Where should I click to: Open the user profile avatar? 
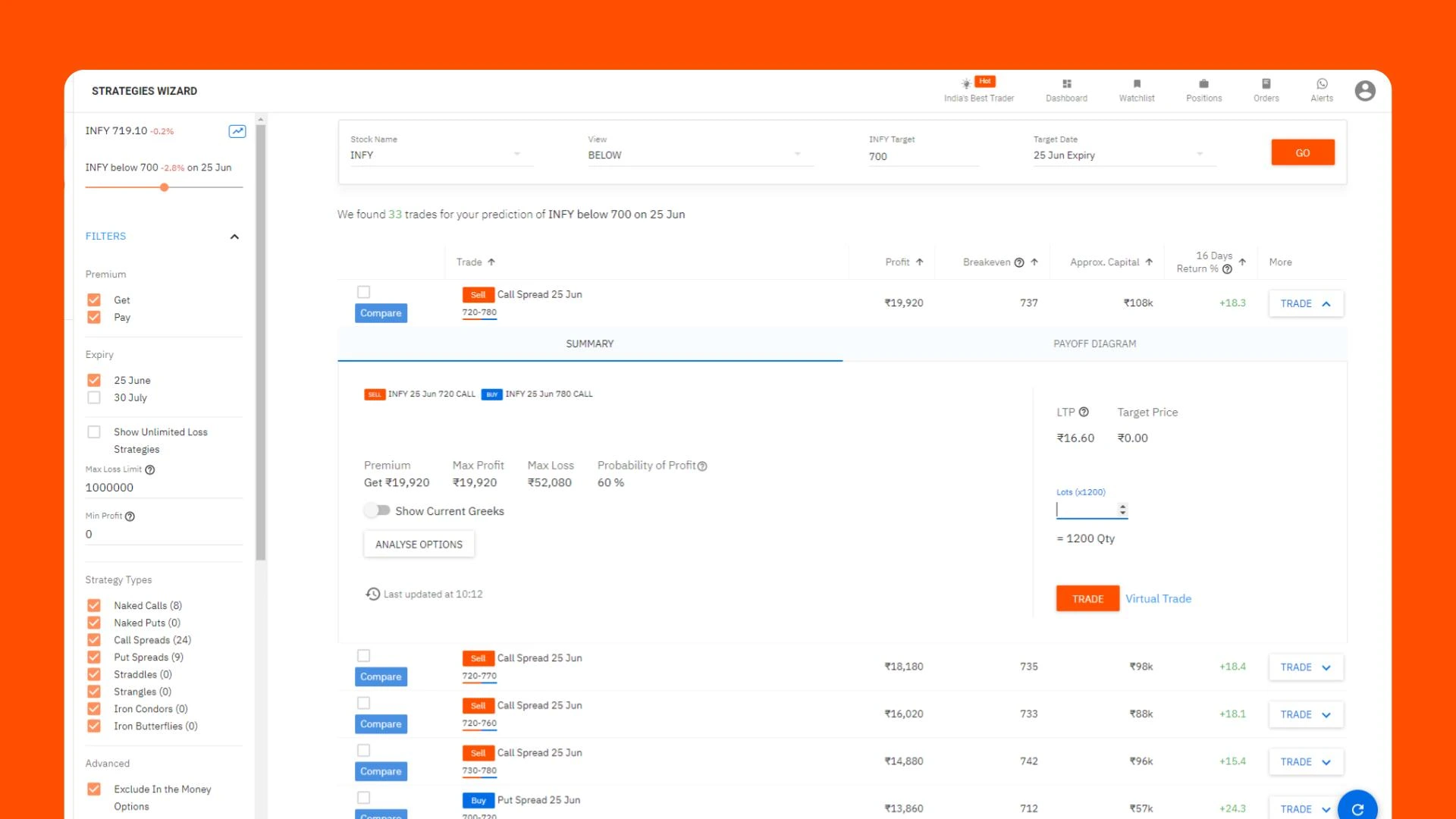1365,91
